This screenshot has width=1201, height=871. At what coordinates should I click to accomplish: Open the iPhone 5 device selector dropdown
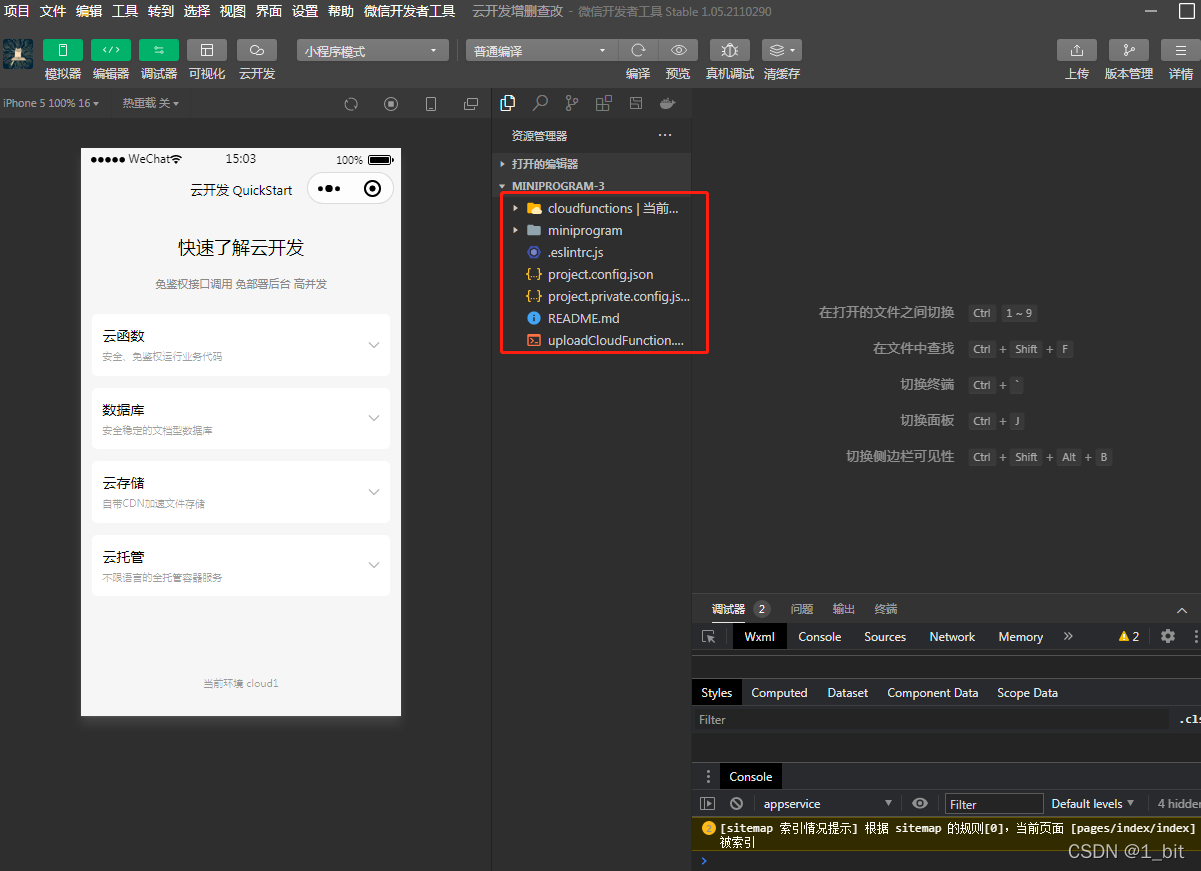tap(51, 103)
